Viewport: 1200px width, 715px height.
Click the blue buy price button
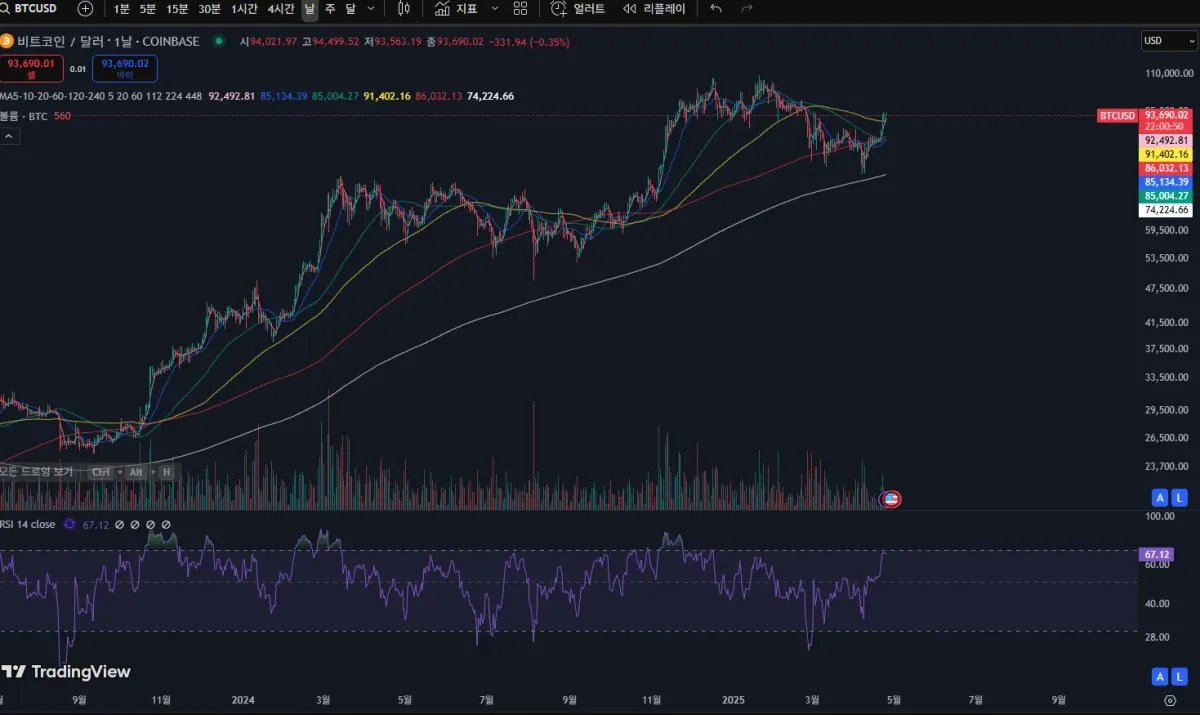point(125,68)
